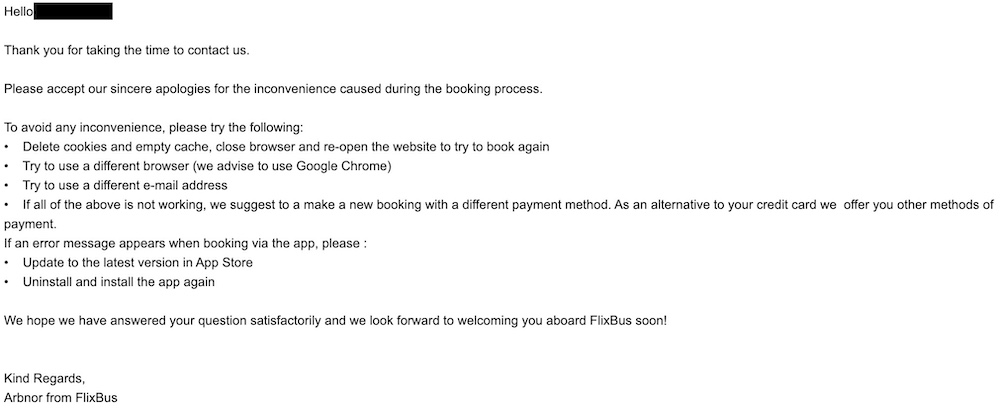Click the "Thank you for taking the time" line
The image size is (1000, 409).
coord(127,50)
